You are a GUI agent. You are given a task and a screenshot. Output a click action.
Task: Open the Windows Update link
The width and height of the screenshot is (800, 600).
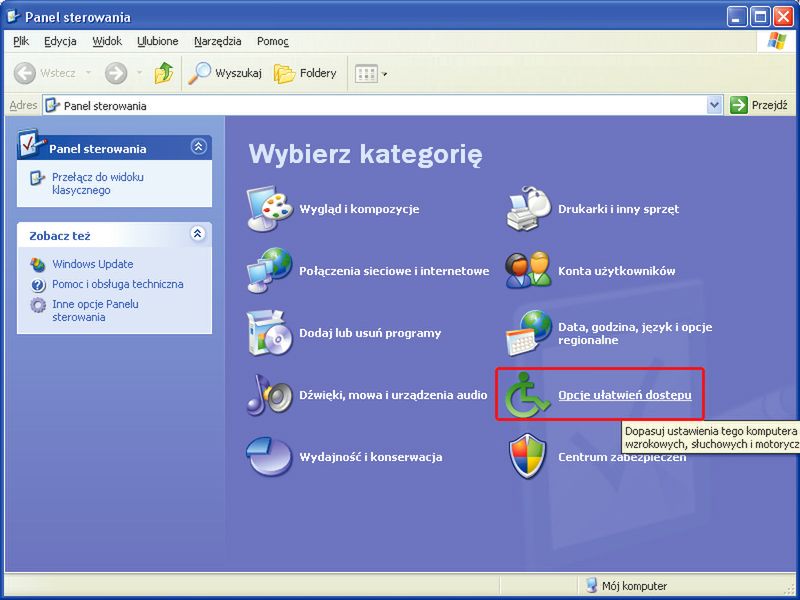[93, 264]
